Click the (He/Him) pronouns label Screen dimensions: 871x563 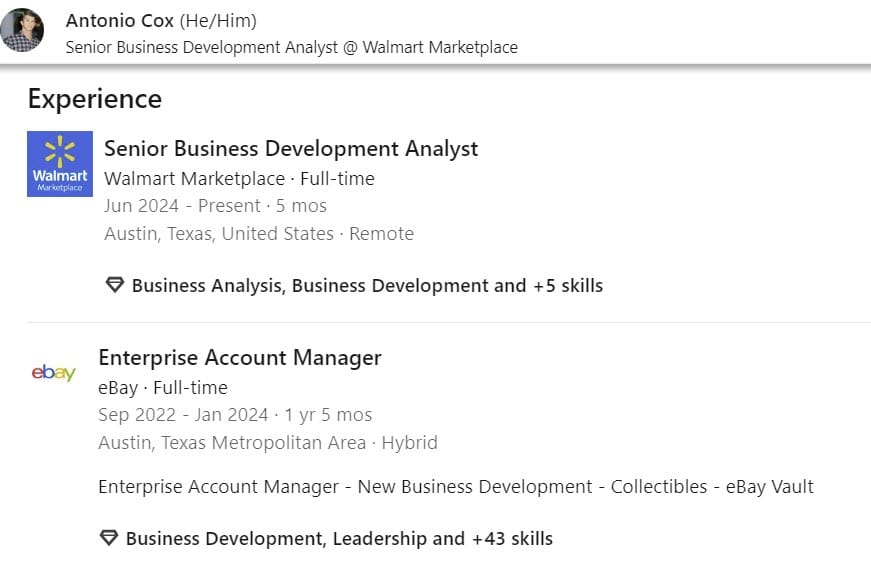[217, 21]
